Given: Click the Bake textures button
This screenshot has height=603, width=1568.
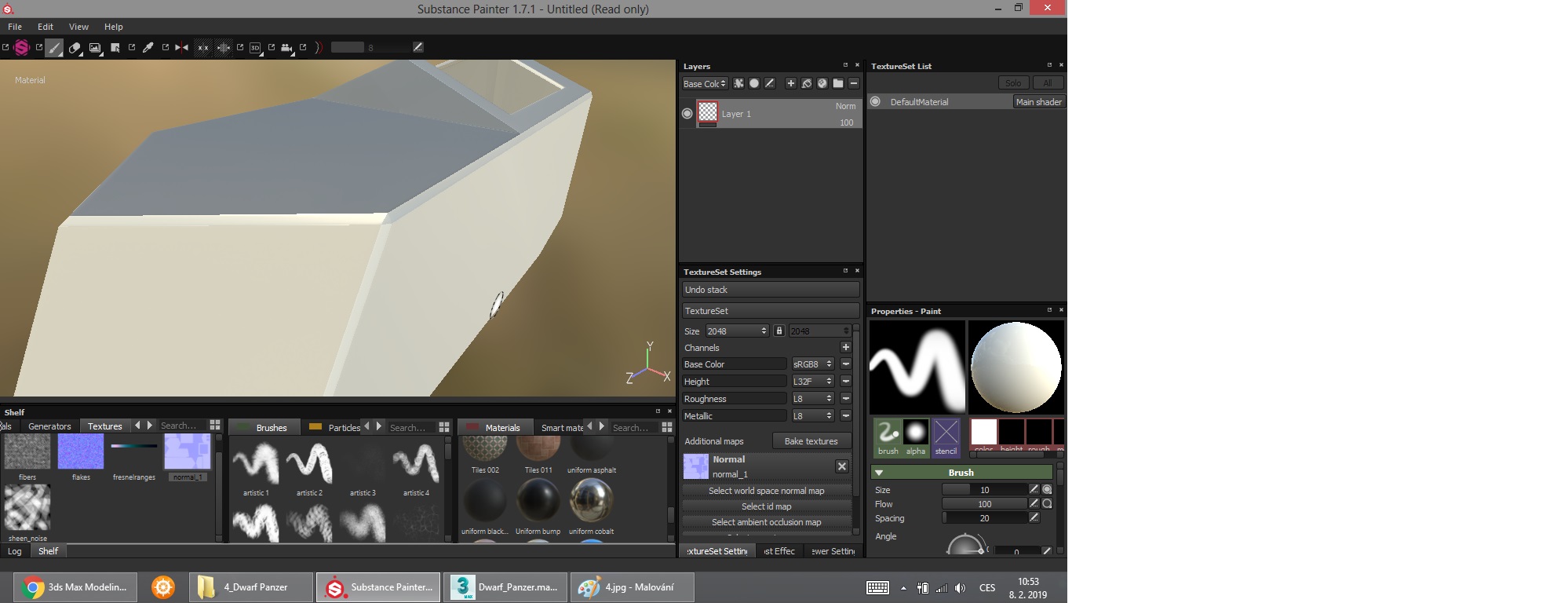Looking at the screenshot, I should coord(811,441).
